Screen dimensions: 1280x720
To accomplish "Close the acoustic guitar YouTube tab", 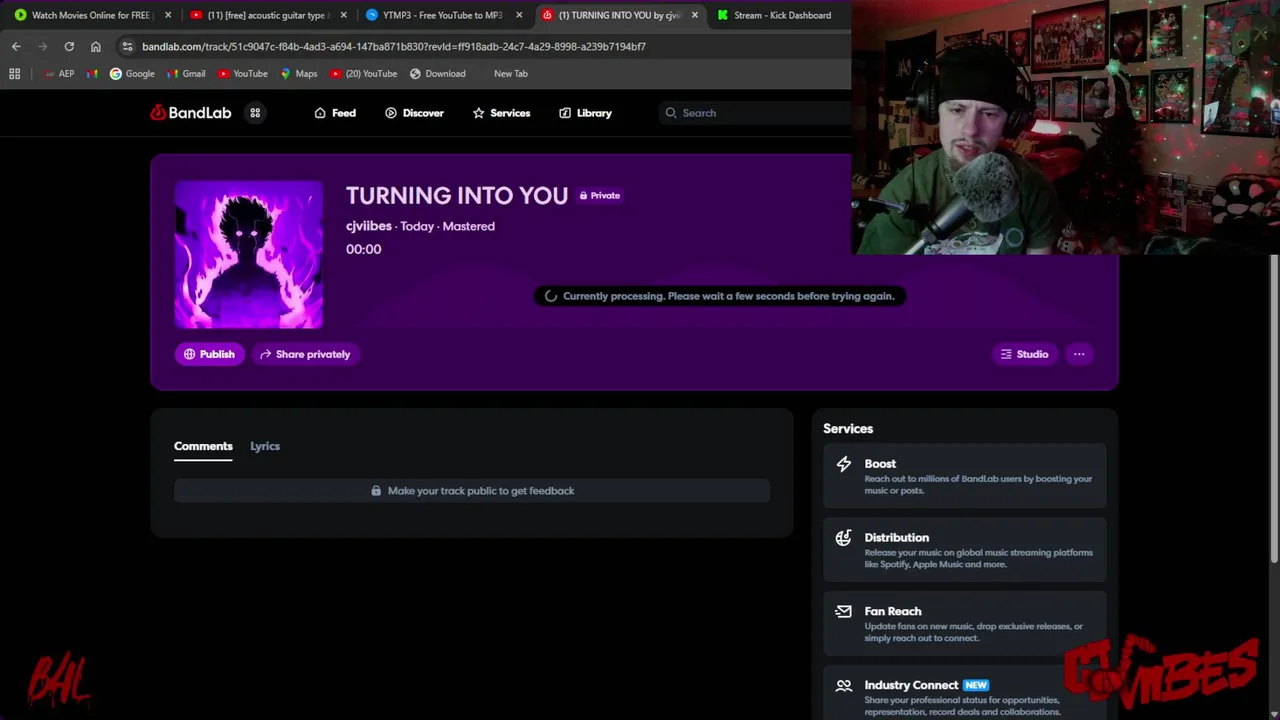I will 343,15.
